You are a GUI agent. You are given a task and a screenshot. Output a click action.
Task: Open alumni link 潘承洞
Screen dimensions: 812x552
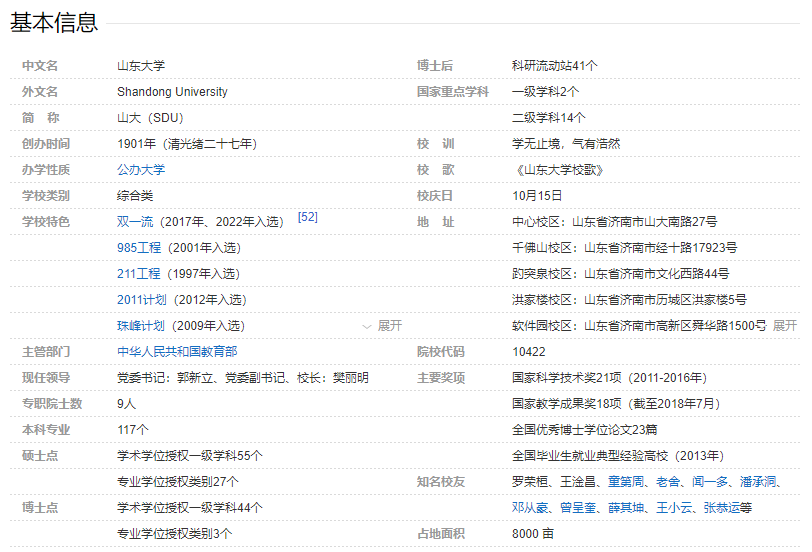click(759, 482)
